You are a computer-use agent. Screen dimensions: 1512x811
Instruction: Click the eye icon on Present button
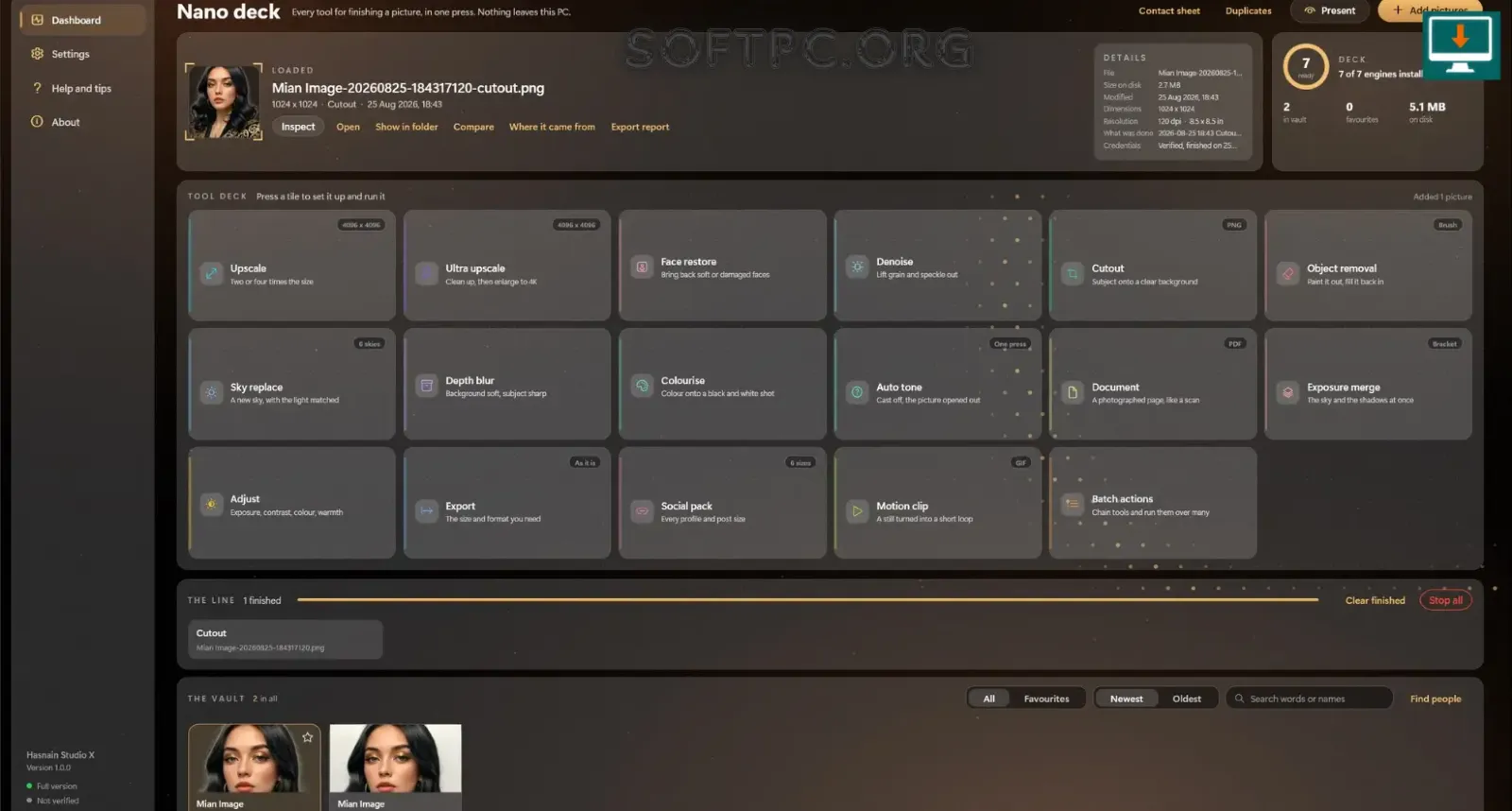(x=1310, y=11)
